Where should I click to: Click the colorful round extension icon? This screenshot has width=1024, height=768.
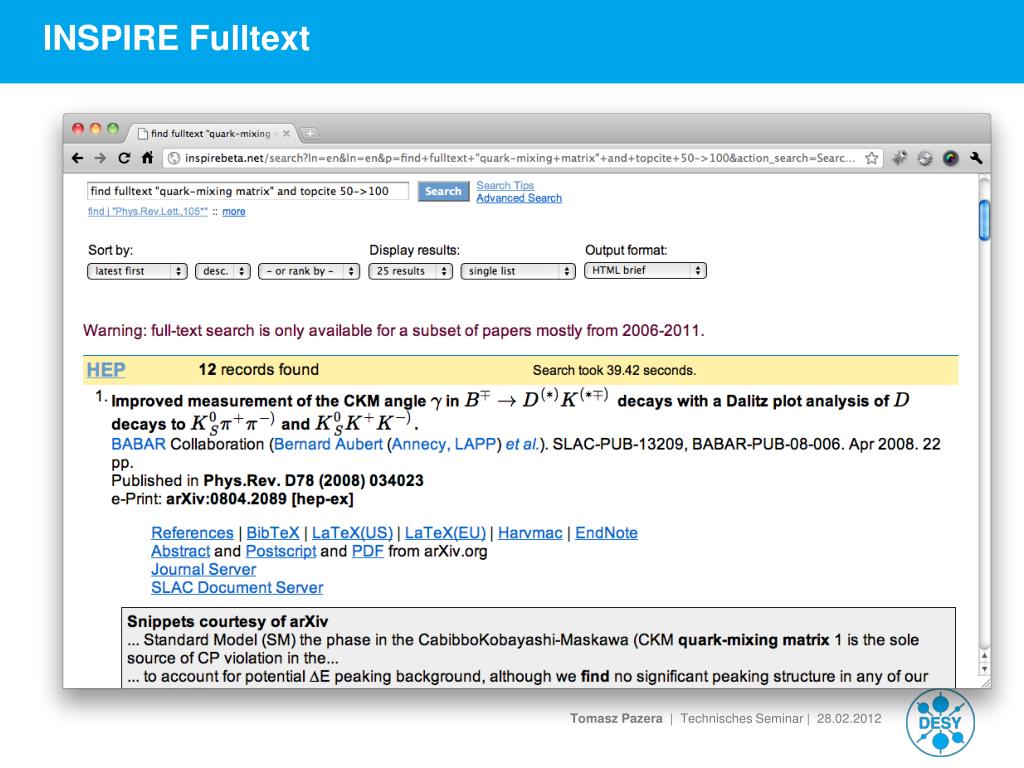pos(951,158)
